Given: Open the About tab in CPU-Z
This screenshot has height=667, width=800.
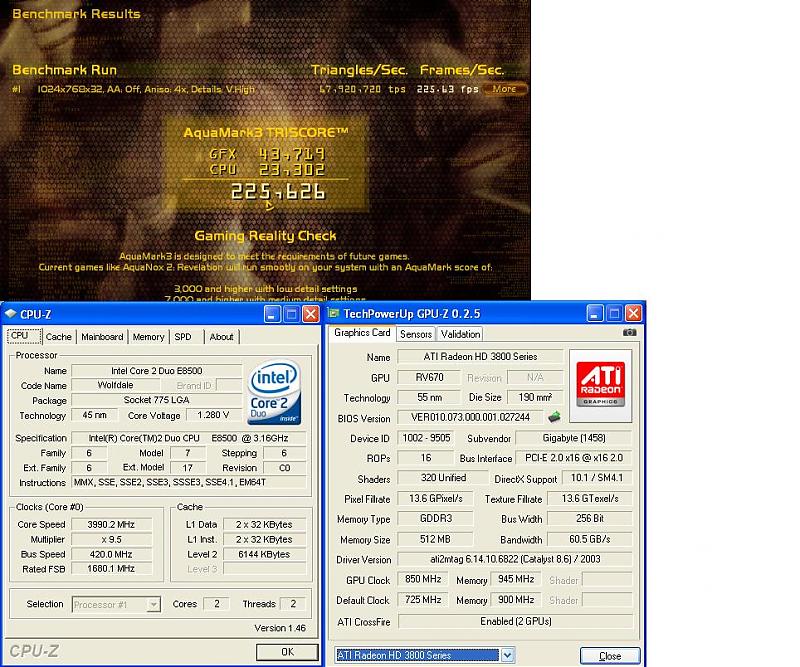Looking at the screenshot, I should [221, 337].
